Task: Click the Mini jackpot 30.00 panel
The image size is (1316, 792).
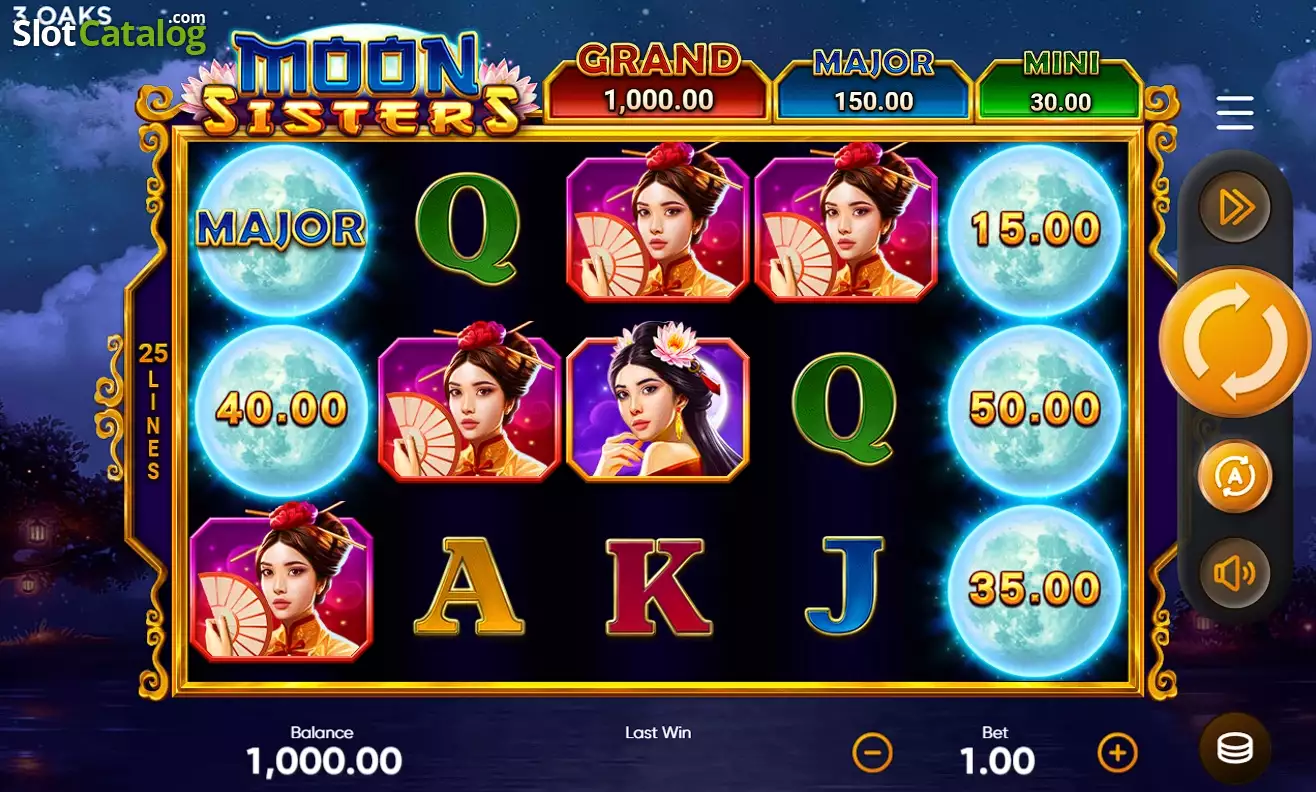Action: tap(1060, 84)
